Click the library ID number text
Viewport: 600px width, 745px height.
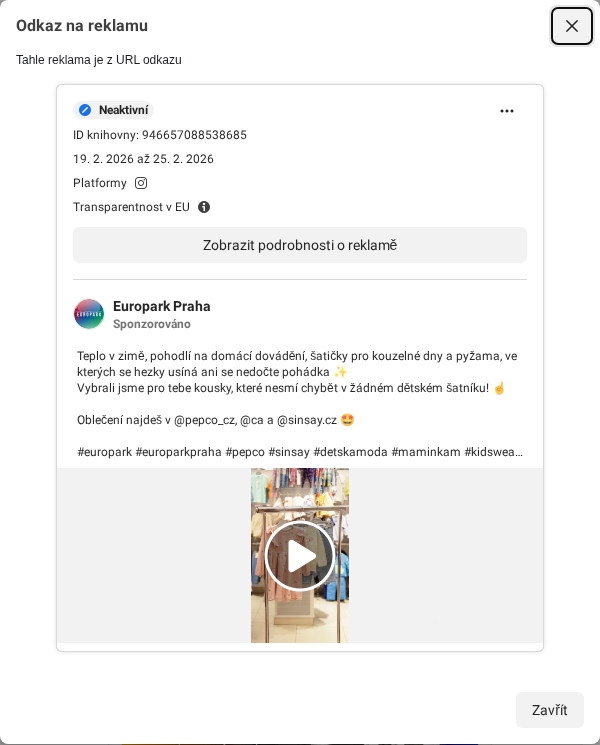[x=194, y=135]
